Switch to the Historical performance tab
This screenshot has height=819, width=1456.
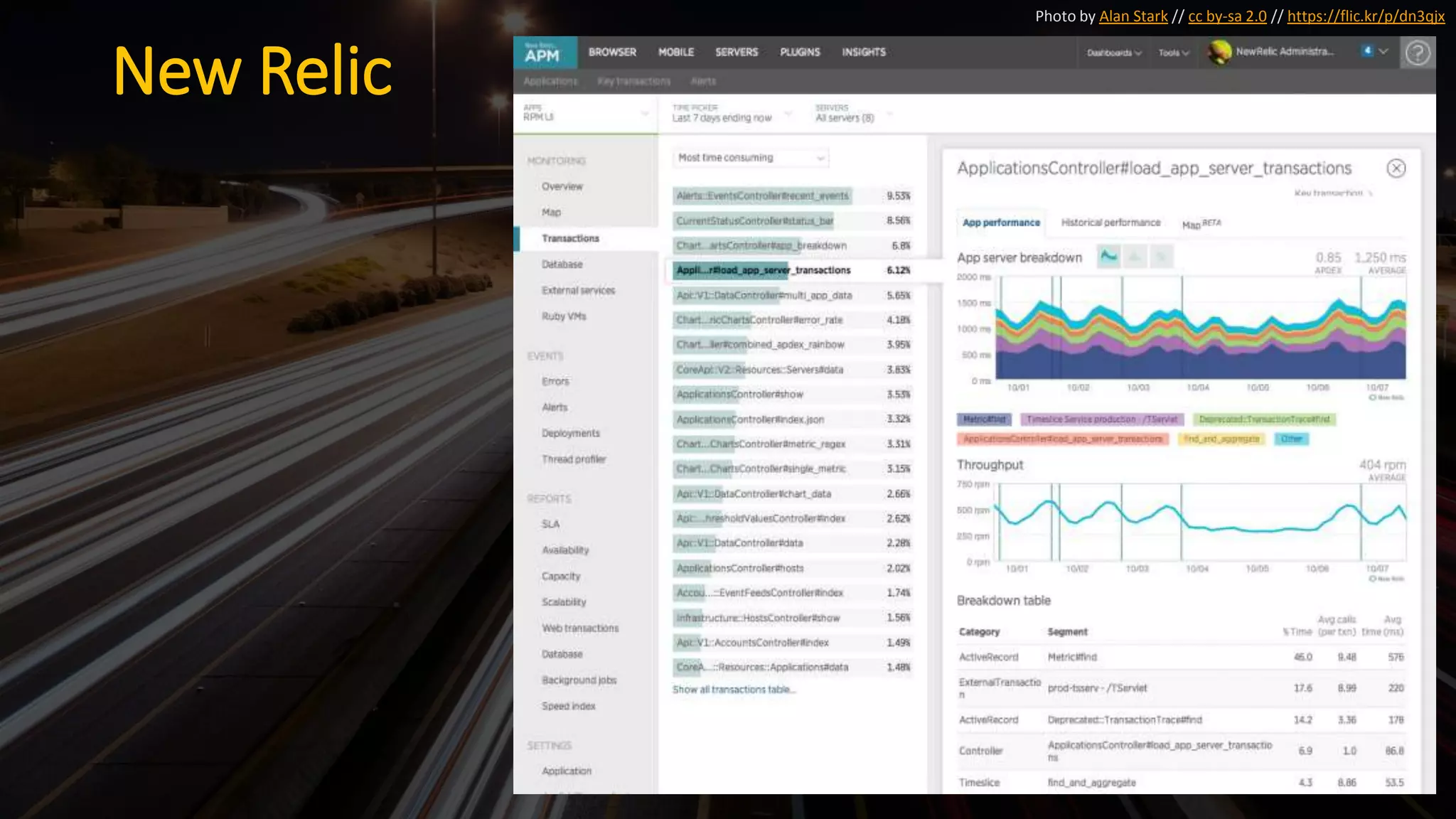pos(1110,223)
